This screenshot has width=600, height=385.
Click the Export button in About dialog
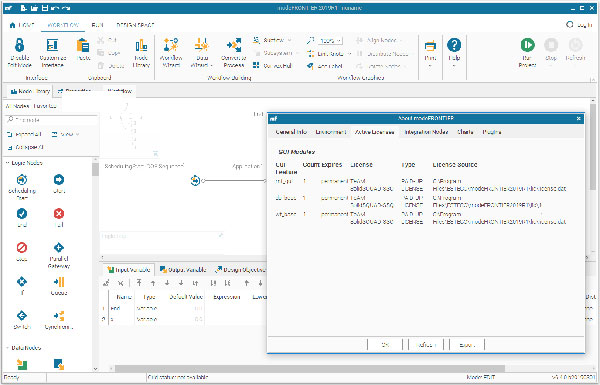coord(467,345)
